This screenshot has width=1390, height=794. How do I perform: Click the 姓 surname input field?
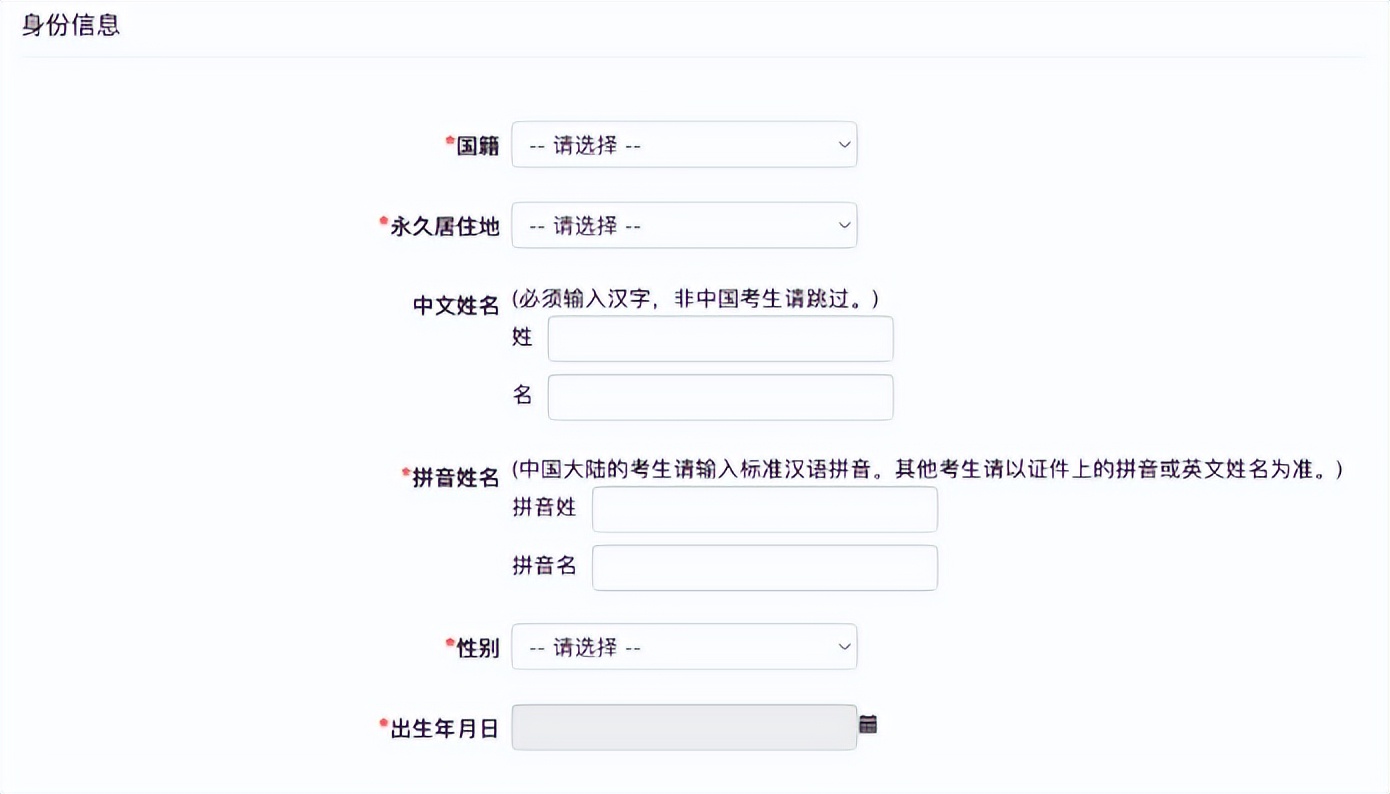tap(719, 338)
